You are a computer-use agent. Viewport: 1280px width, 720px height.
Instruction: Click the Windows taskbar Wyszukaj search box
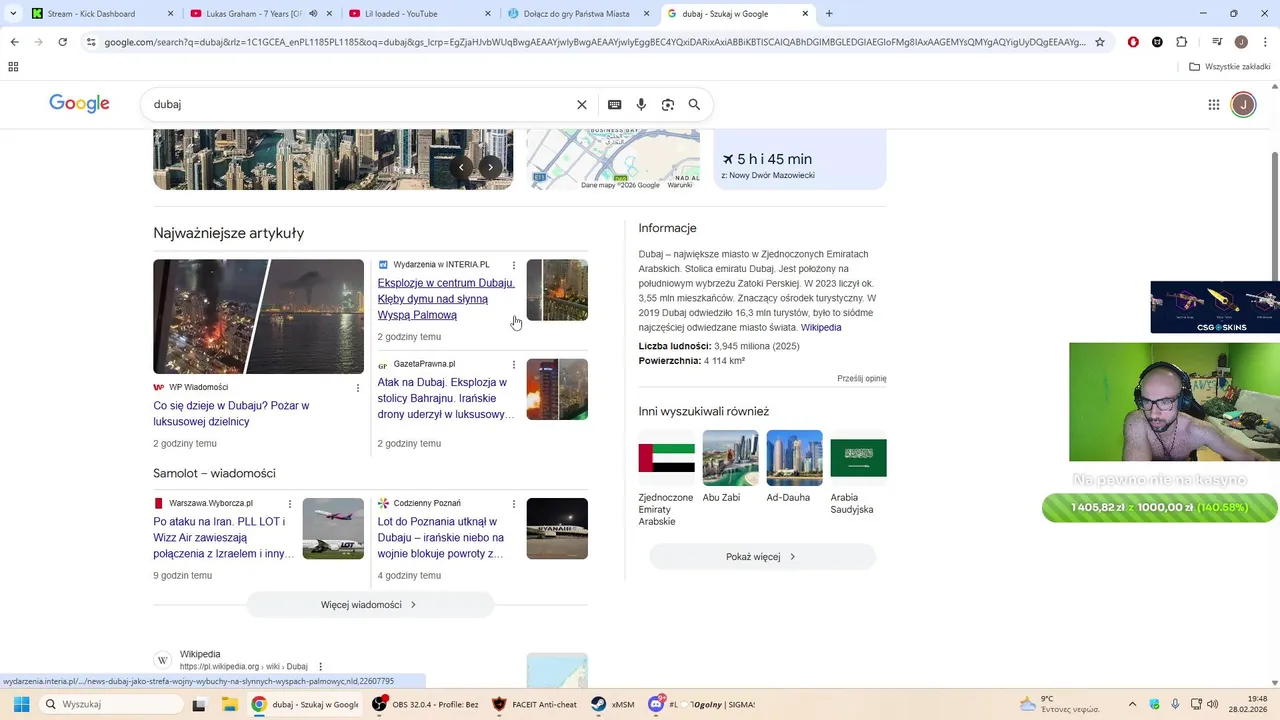point(110,704)
